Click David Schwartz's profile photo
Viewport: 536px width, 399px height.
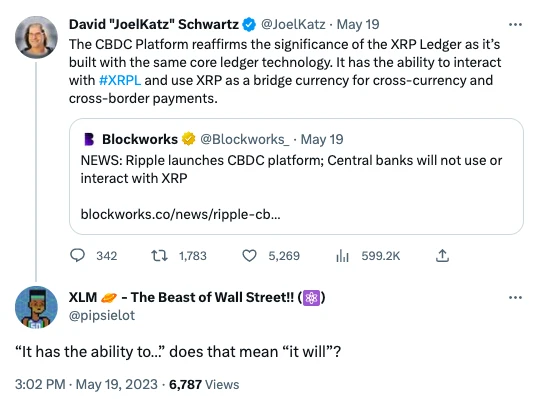(x=36, y=37)
